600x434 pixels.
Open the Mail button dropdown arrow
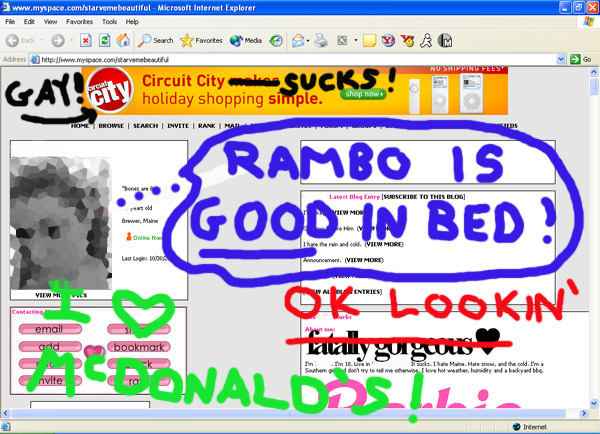point(308,40)
